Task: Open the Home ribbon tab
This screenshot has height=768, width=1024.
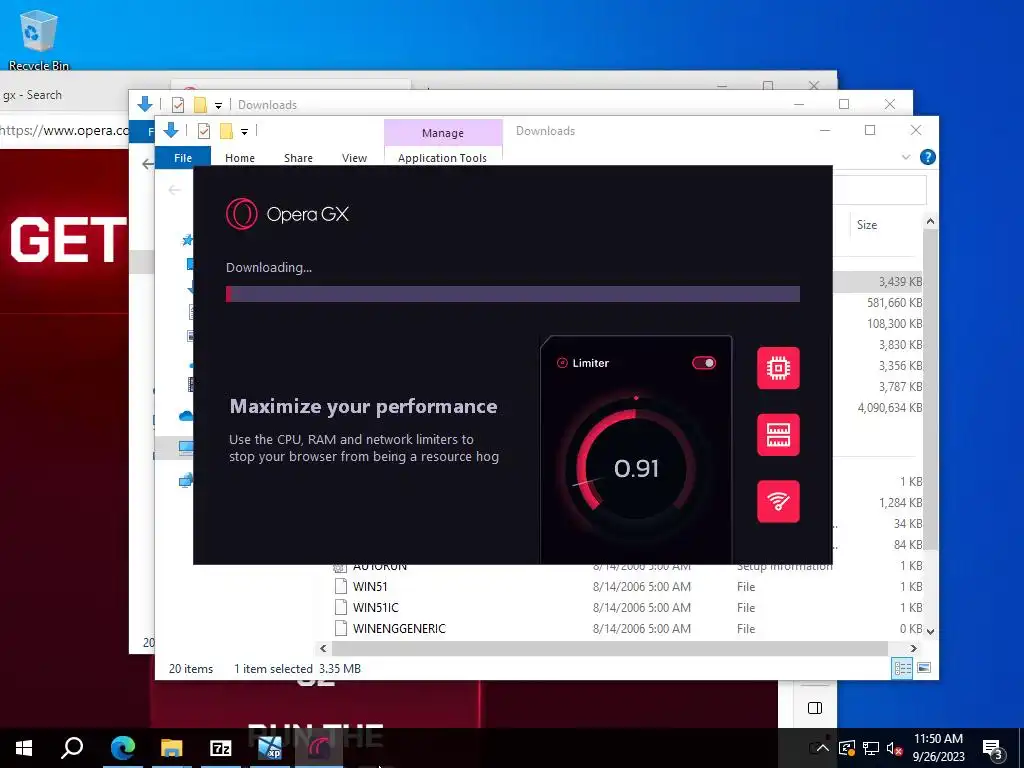Action: [x=240, y=157]
